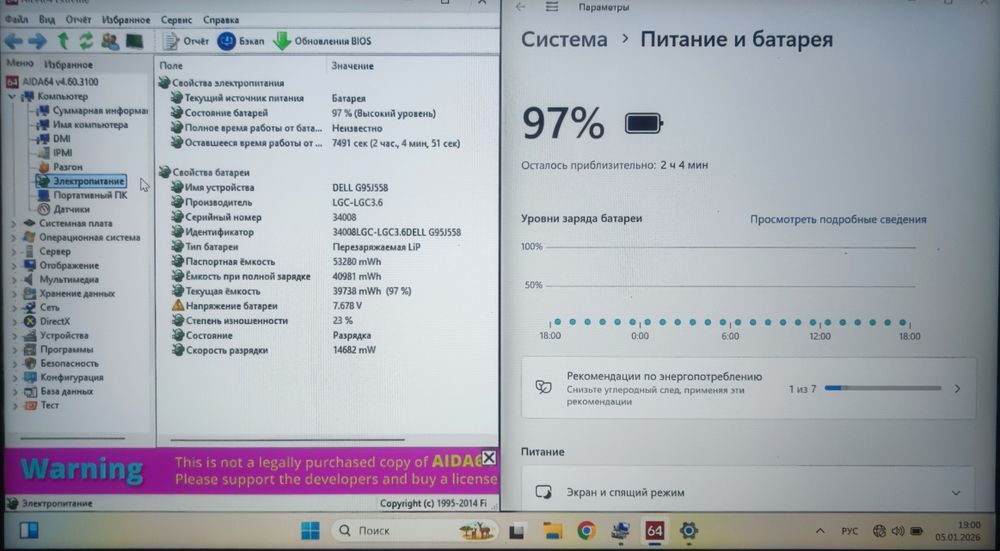Image resolution: width=1000 pixels, height=551 pixels.
Task: Click the Устройства tree icon
Action: coord(29,335)
